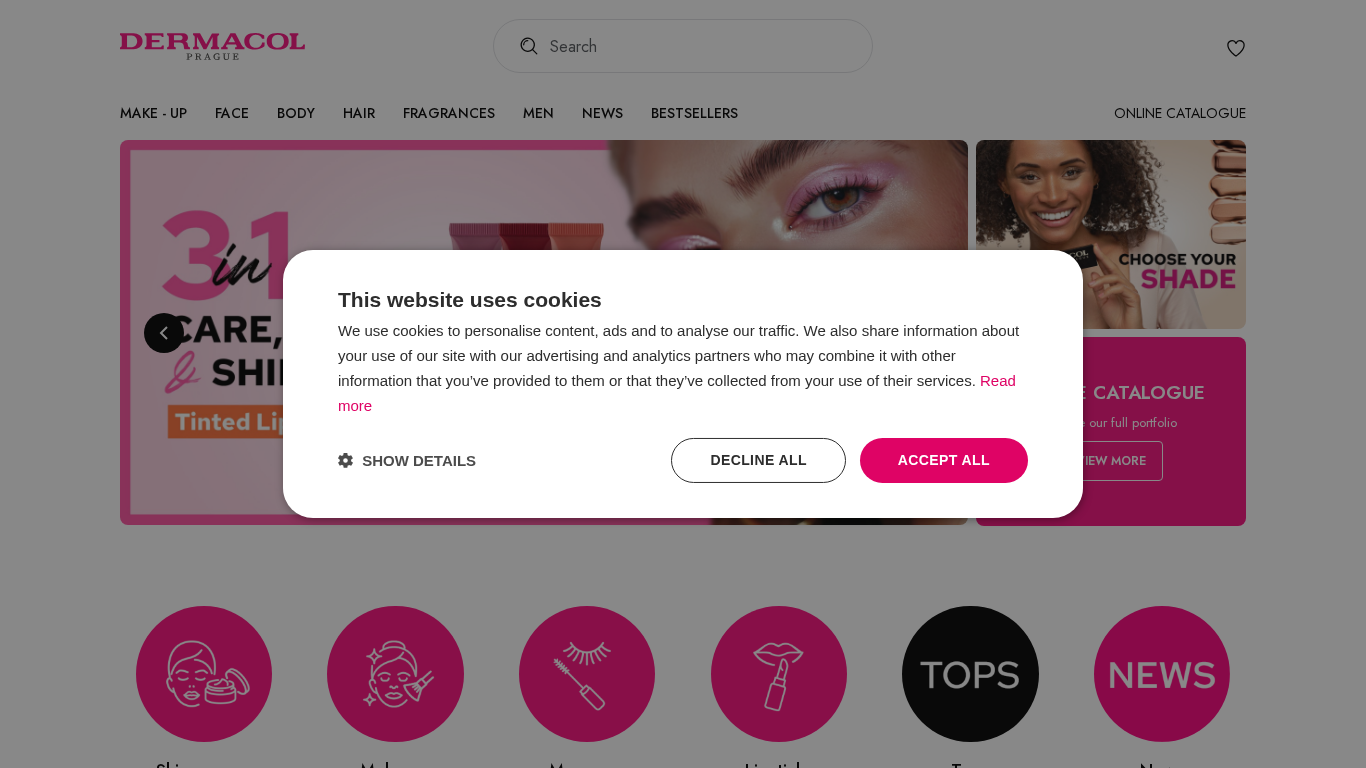The height and width of the screenshot is (768, 1366).
Task: Open the MAKE - UP menu
Action: 153,113
